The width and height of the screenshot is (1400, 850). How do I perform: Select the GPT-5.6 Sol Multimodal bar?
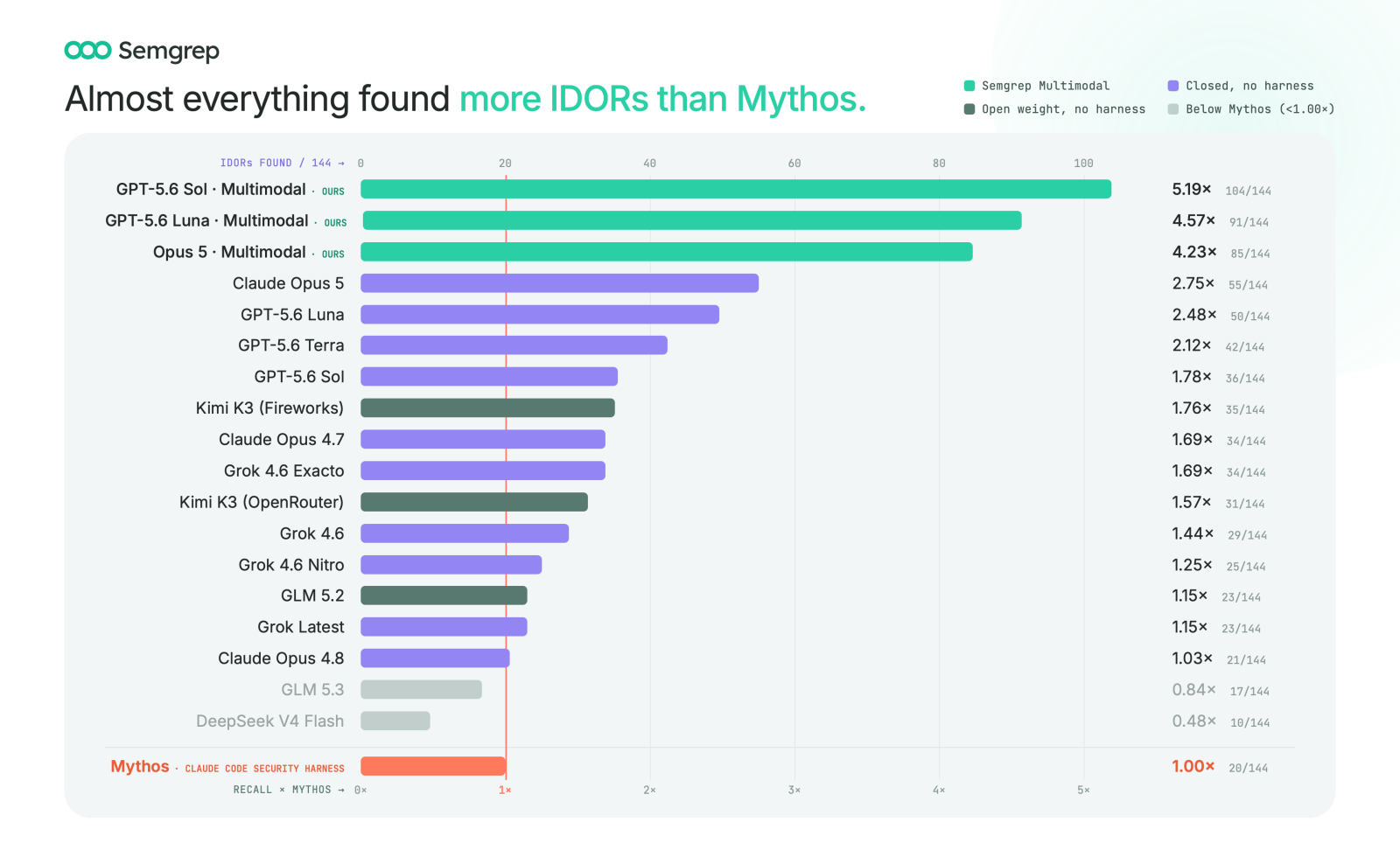click(736, 189)
